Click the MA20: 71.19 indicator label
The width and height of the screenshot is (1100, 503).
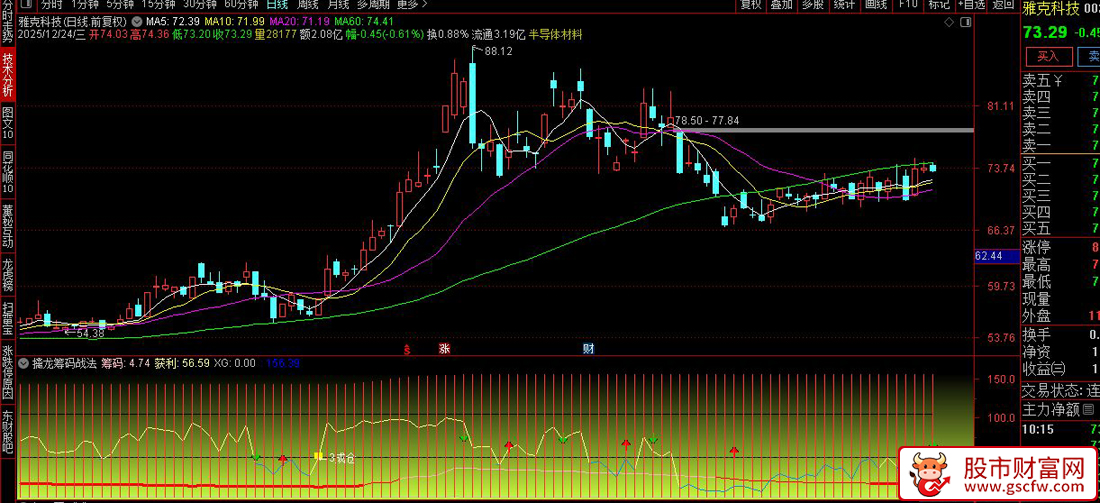(x=301, y=22)
